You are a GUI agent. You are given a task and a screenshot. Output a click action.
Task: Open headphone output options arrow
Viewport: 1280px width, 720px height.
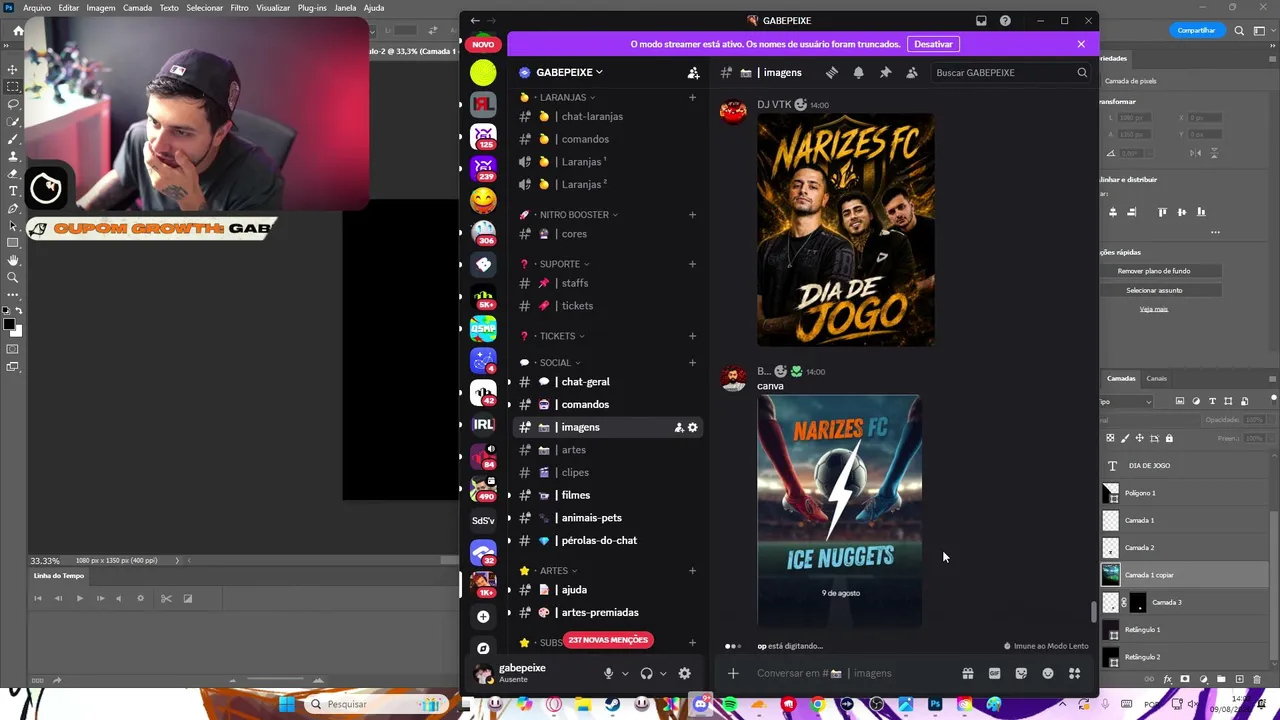(663, 673)
